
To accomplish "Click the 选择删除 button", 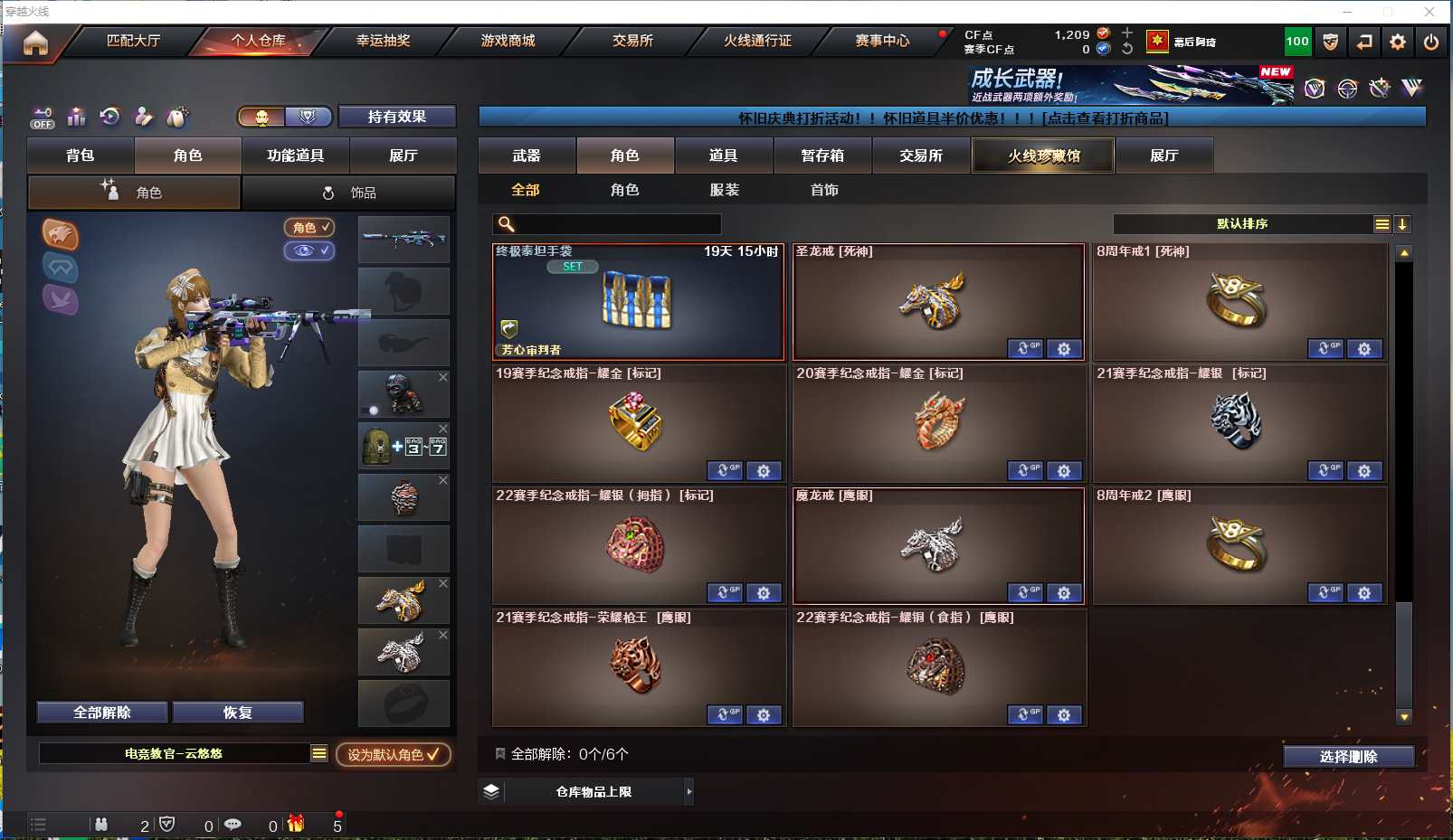I will [x=1348, y=757].
